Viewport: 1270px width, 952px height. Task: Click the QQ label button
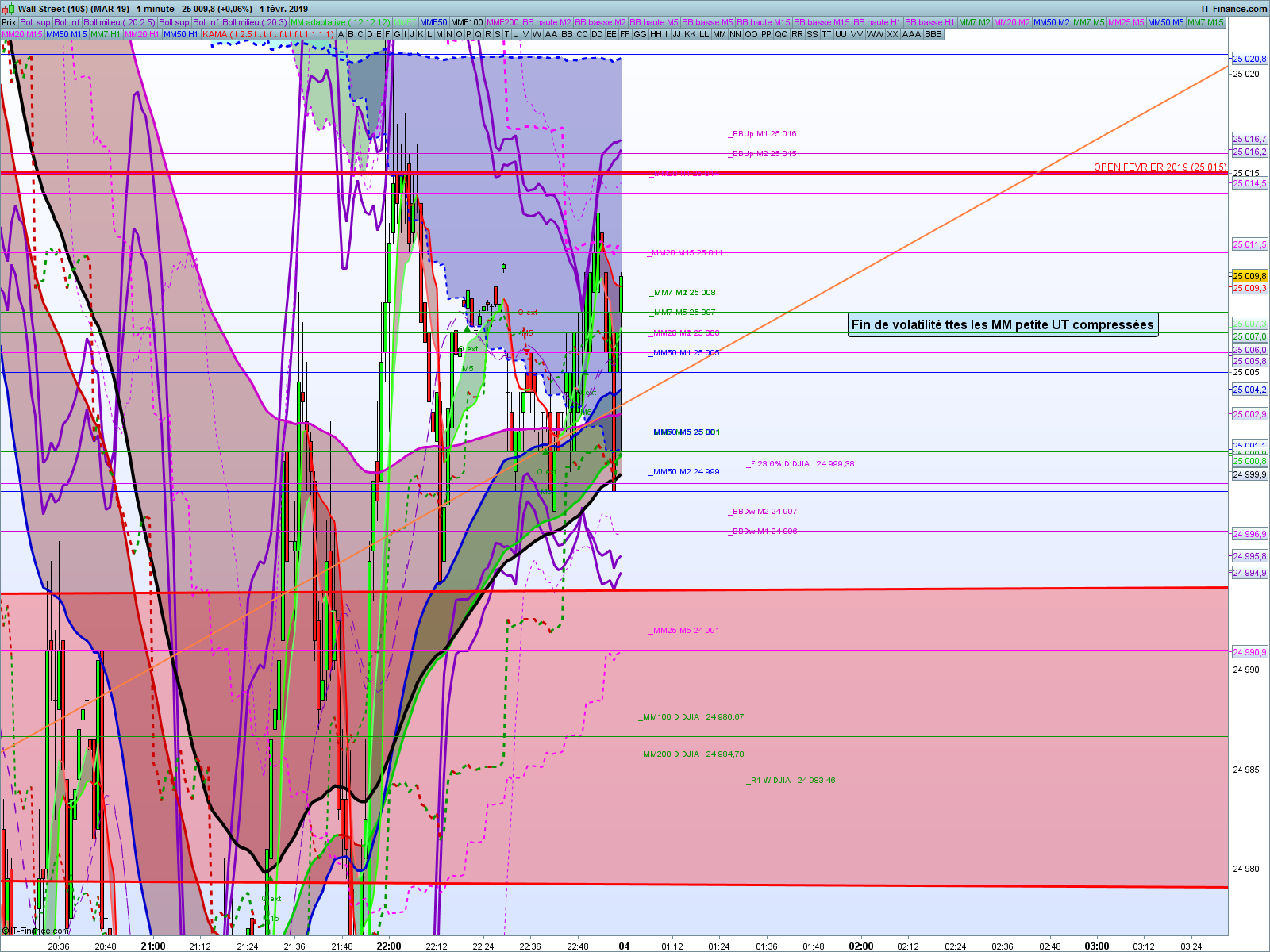pos(782,34)
